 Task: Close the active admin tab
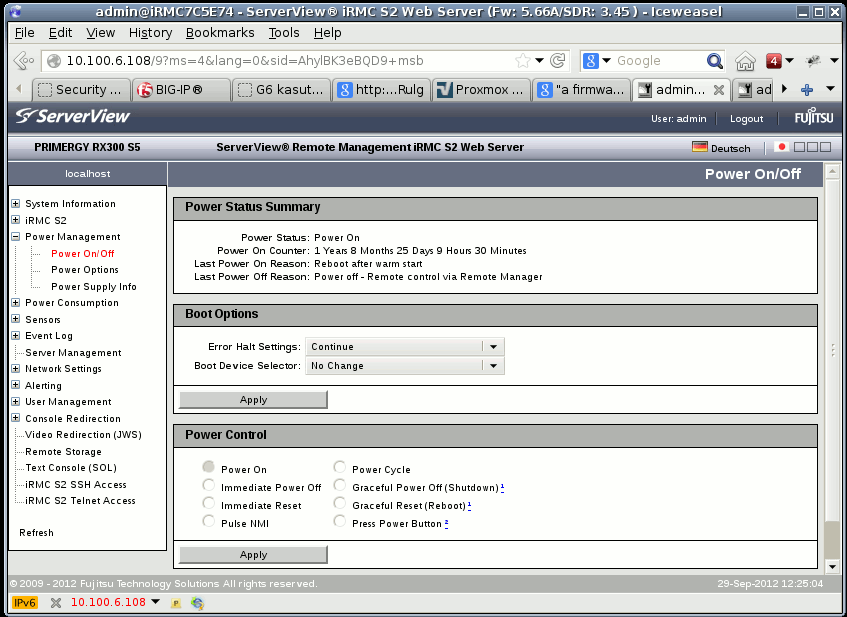click(x=718, y=90)
